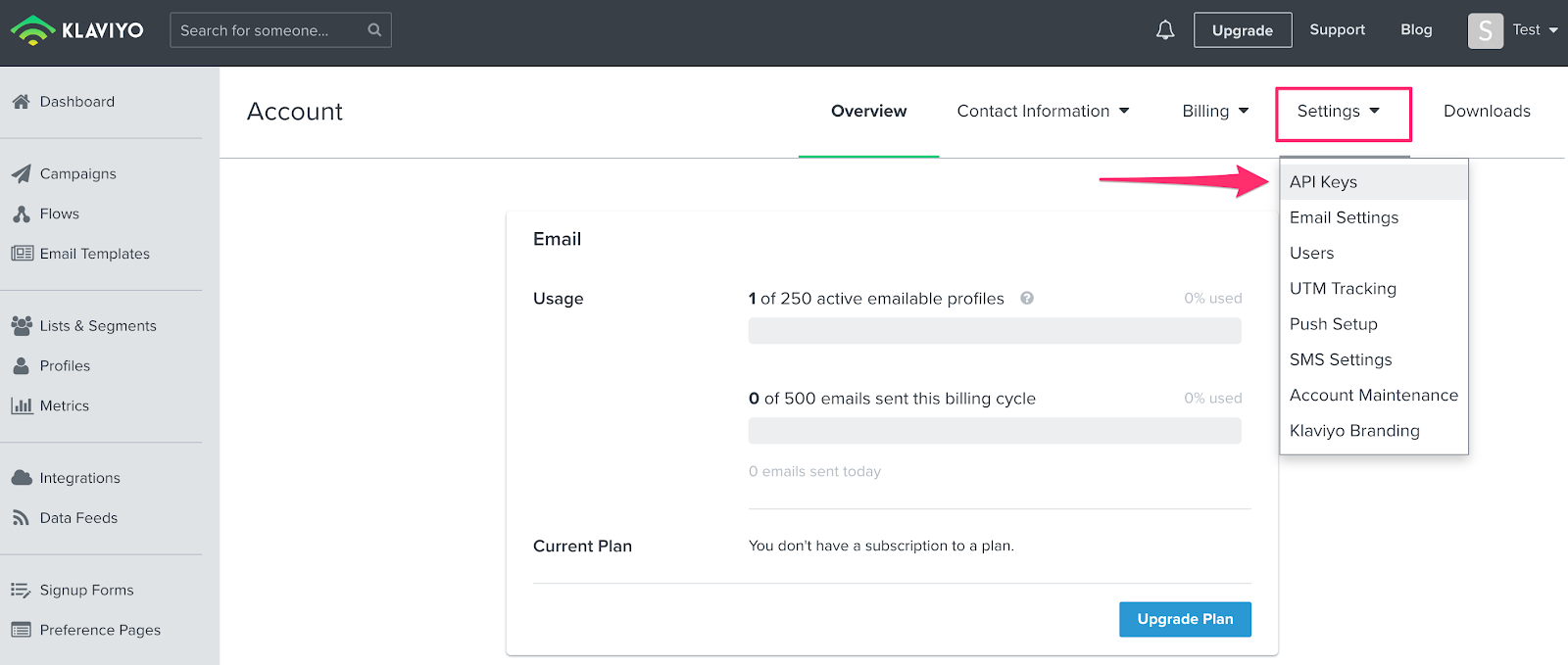Expand the Billing dropdown
1568x665 pixels.
[1215, 112]
